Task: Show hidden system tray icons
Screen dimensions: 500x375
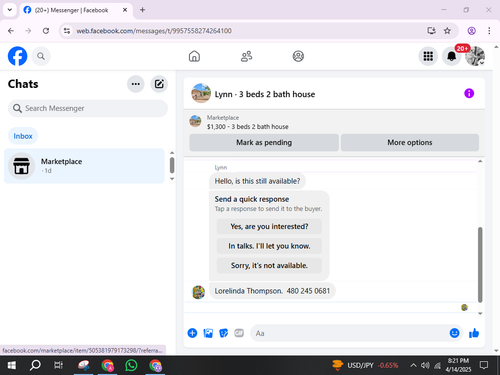Action: pyautogui.click(x=413, y=365)
